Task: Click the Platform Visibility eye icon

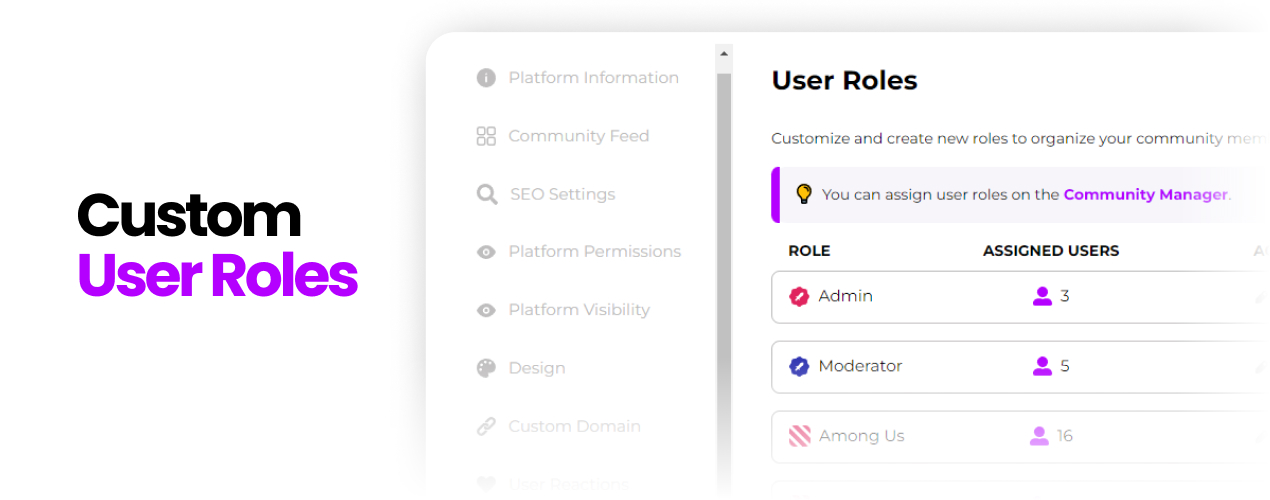Action: click(x=486, y=310)
